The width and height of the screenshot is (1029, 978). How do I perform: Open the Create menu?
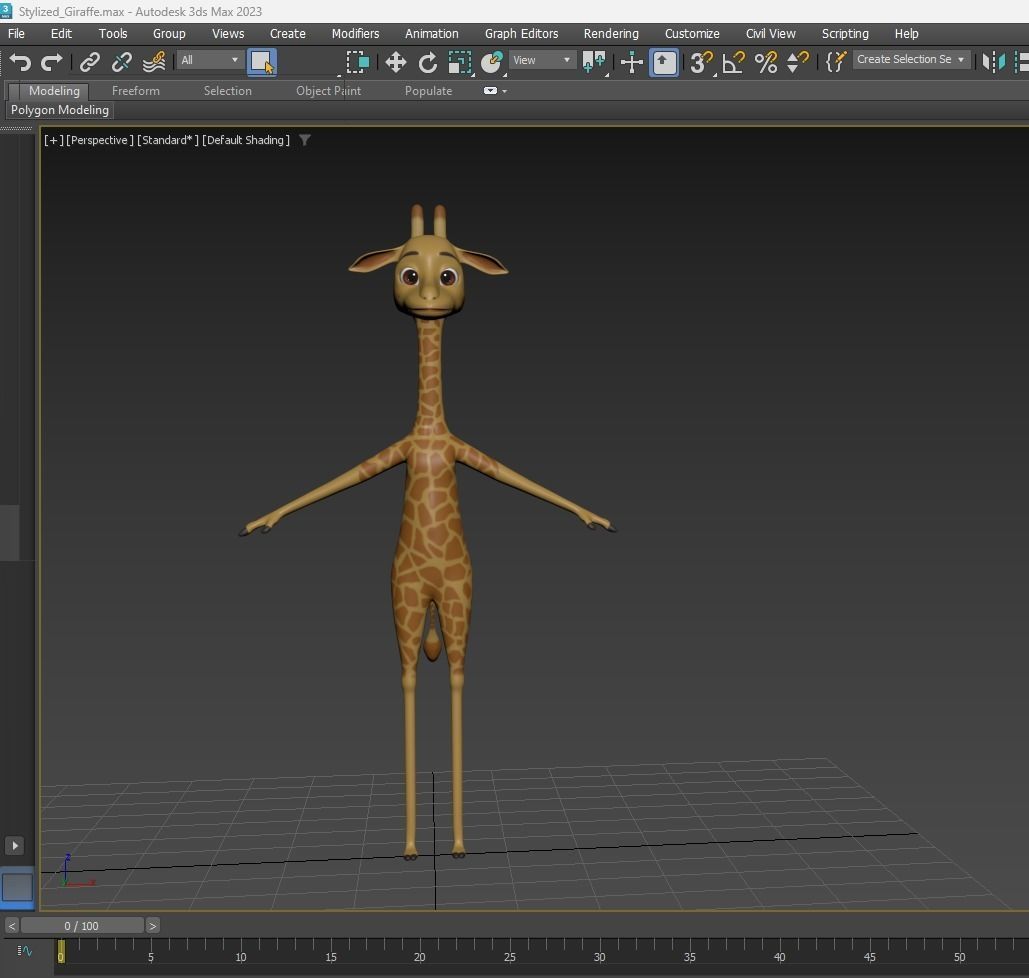pos(287,33)
